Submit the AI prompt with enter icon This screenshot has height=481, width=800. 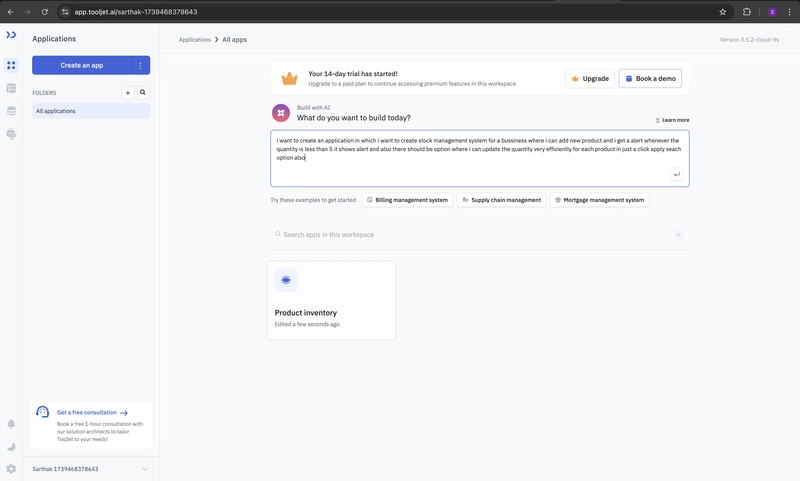tap(677, 174)
